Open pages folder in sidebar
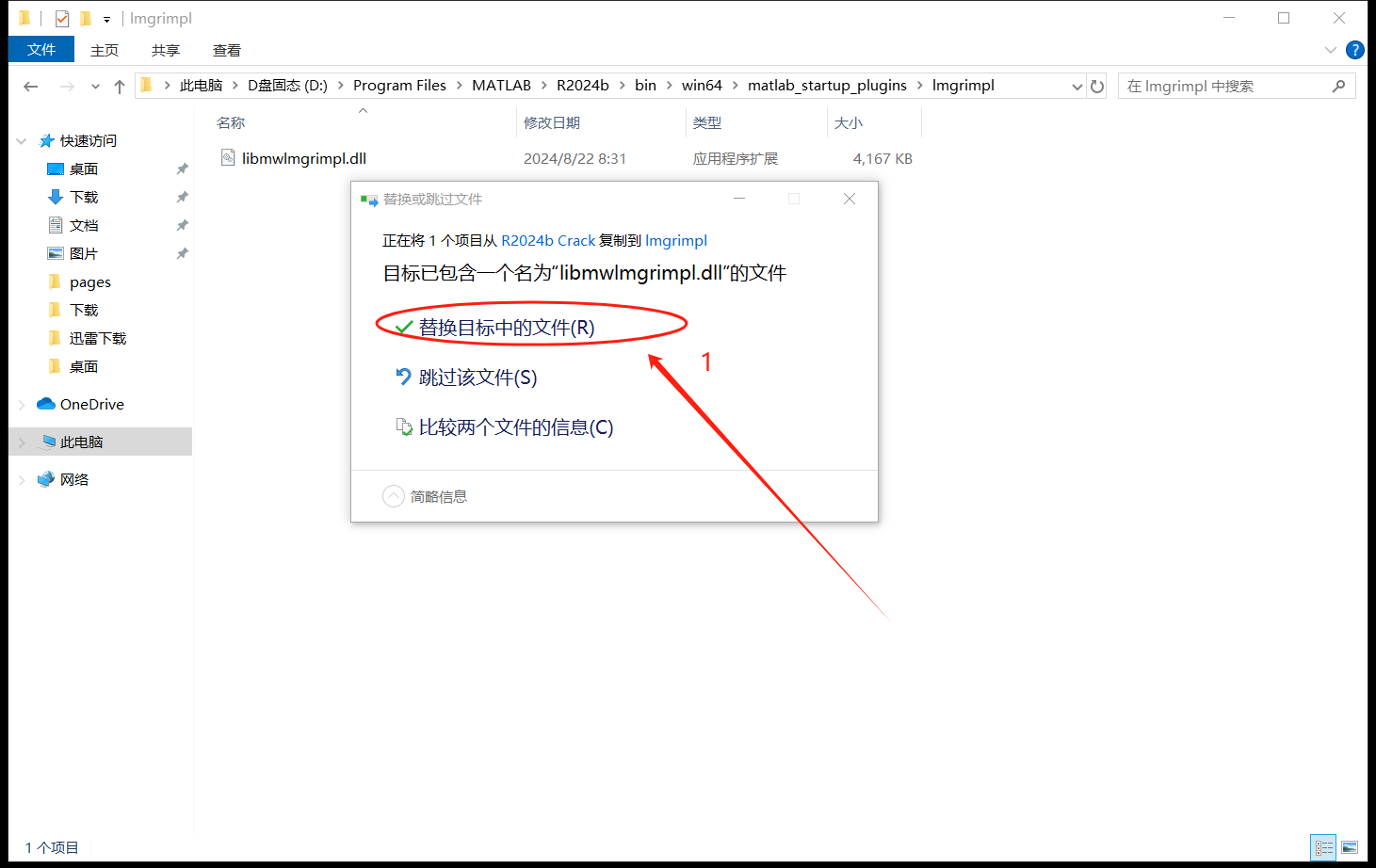This screenshot has height=868, width=1376. tap(90, 282)
